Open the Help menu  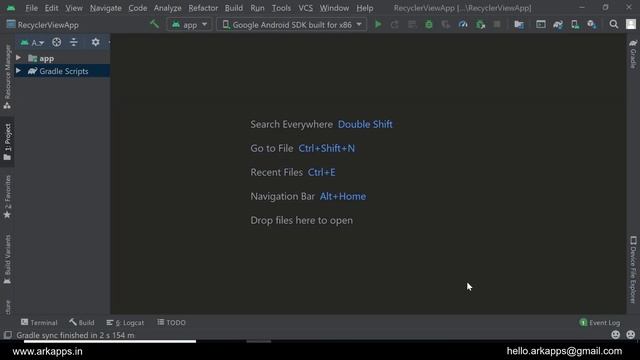(364, 8)
